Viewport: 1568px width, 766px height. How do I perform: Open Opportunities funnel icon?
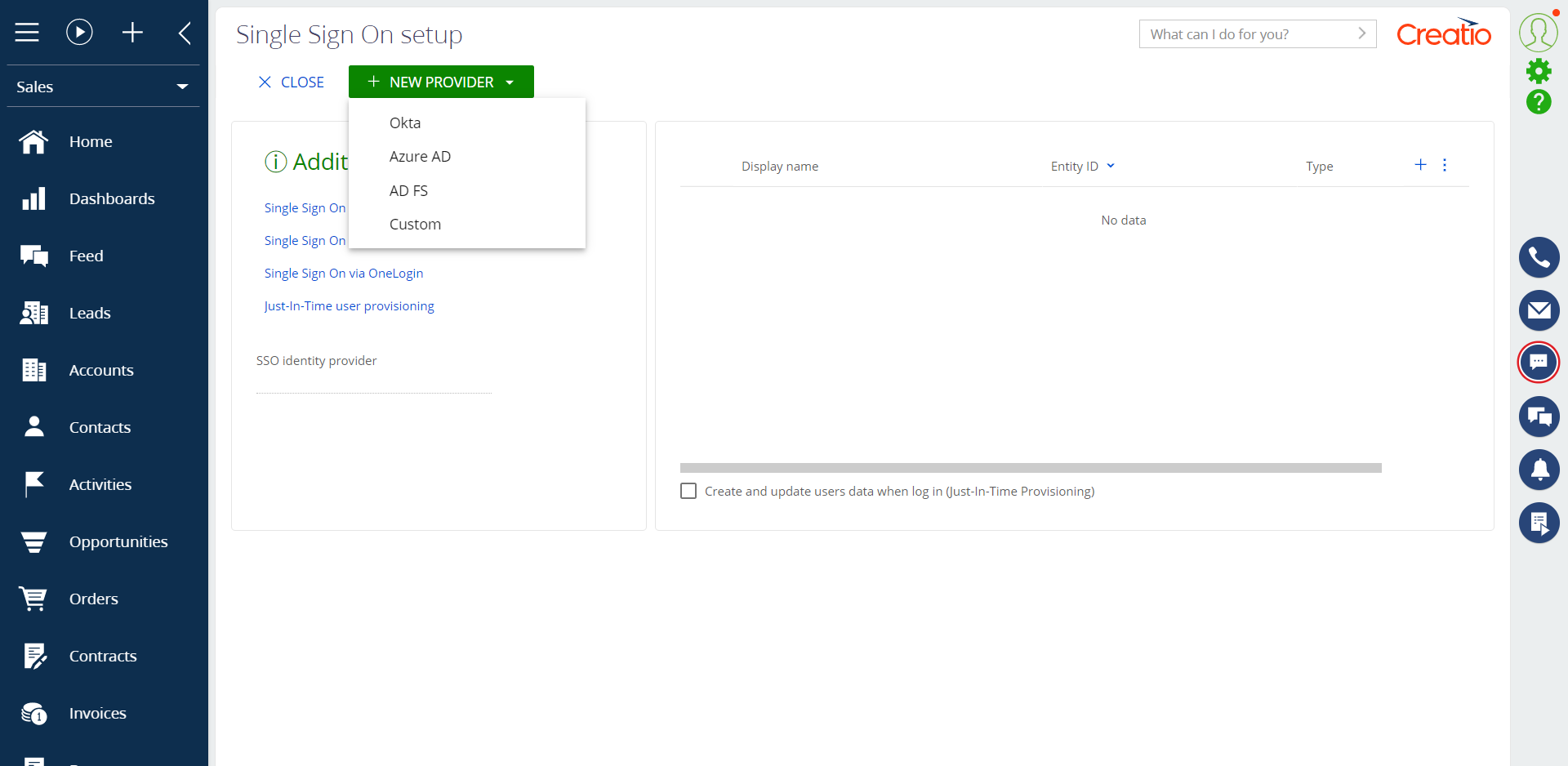(x=33, y=541)
